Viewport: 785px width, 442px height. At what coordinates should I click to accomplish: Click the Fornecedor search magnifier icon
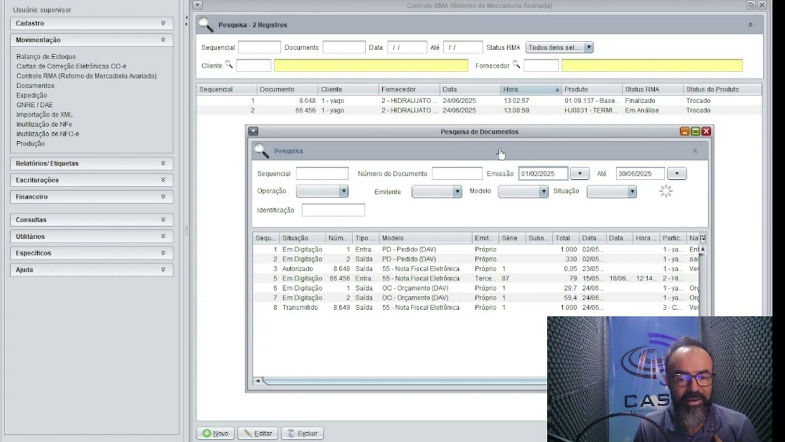point(516,64)
